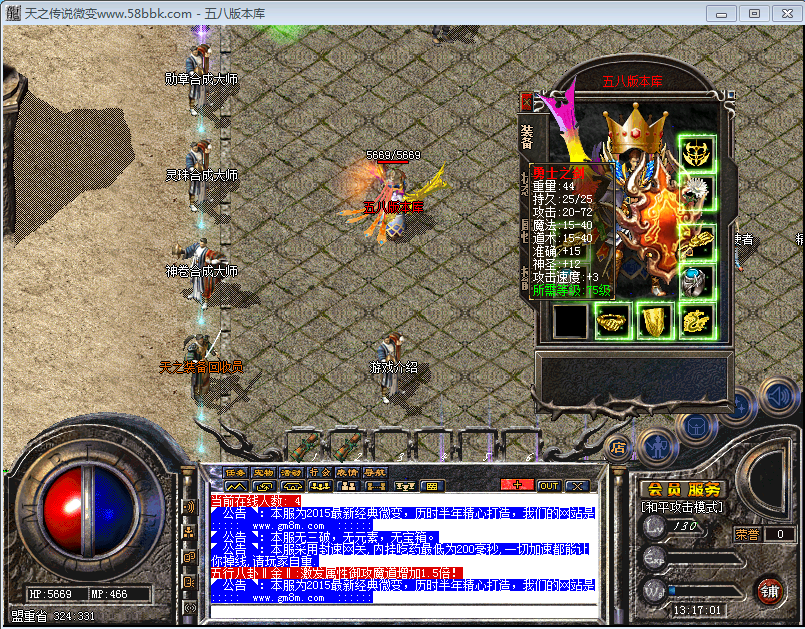Select the 装备 side tab in character panel
805x629 pixels.
[527, 137]
